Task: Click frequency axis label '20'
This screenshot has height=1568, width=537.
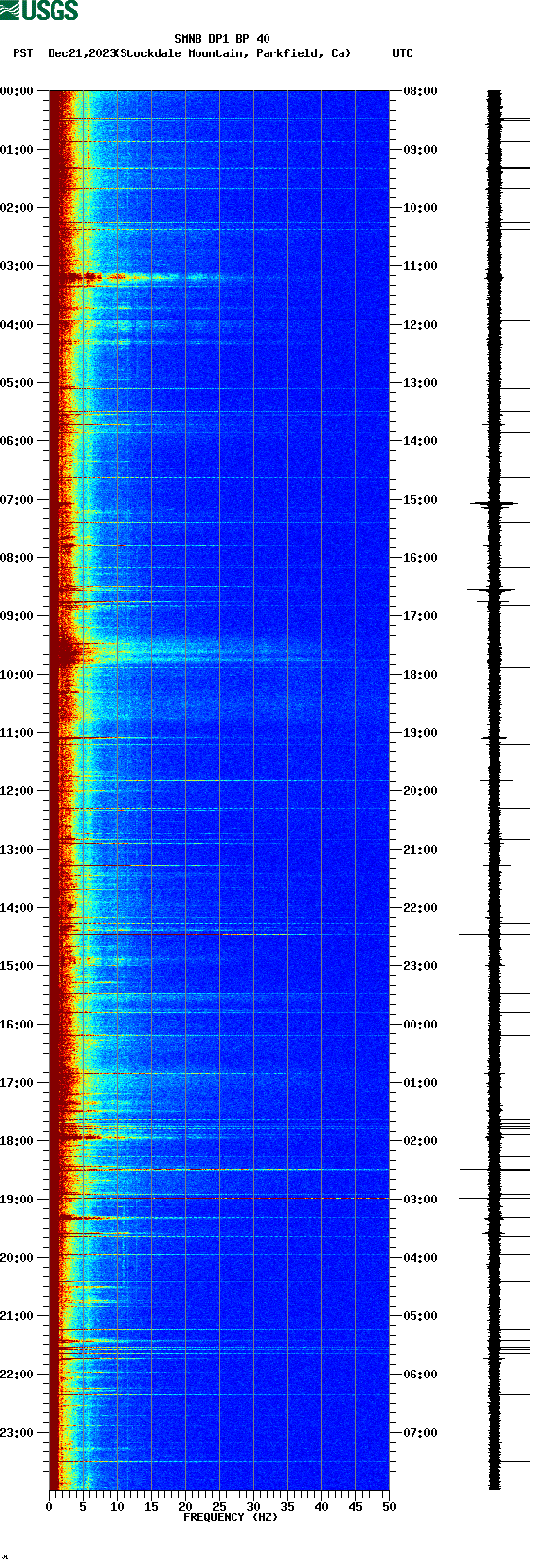Action: tap(185, 1507)
